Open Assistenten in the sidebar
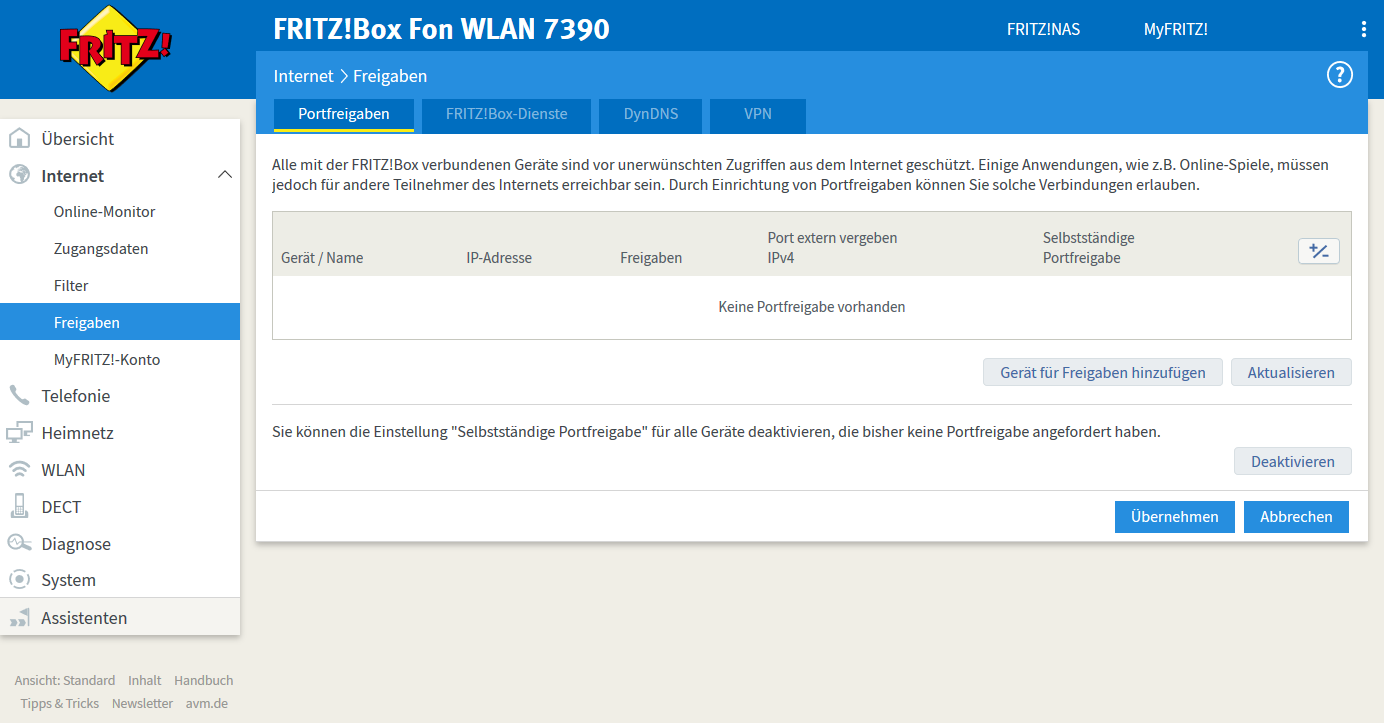 coord(120,617)
